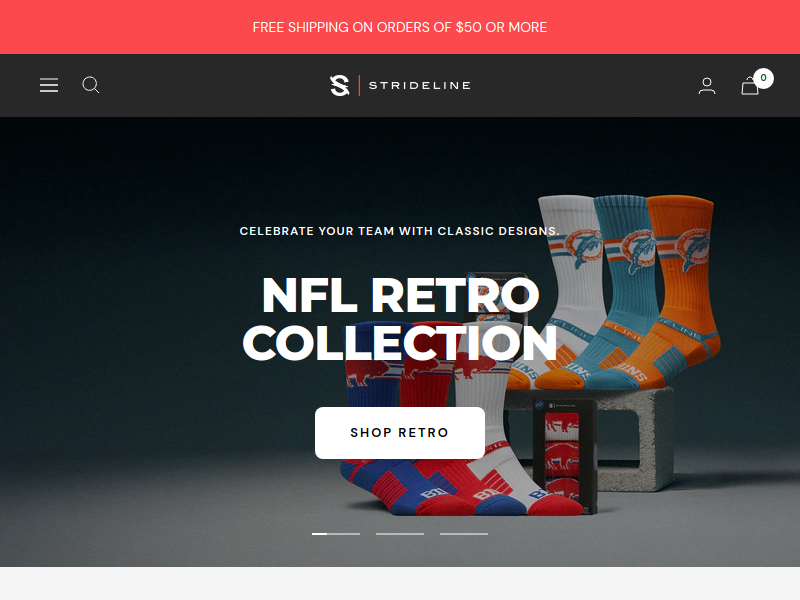Click the boxed Bills sock package

pyautogui.click(x=564, y=454)
